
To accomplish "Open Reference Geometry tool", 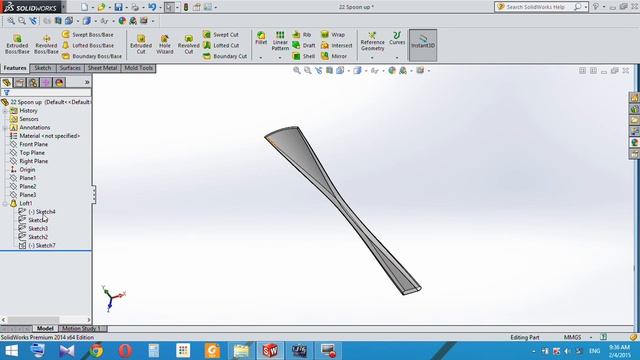I will [x=372, y=41].
